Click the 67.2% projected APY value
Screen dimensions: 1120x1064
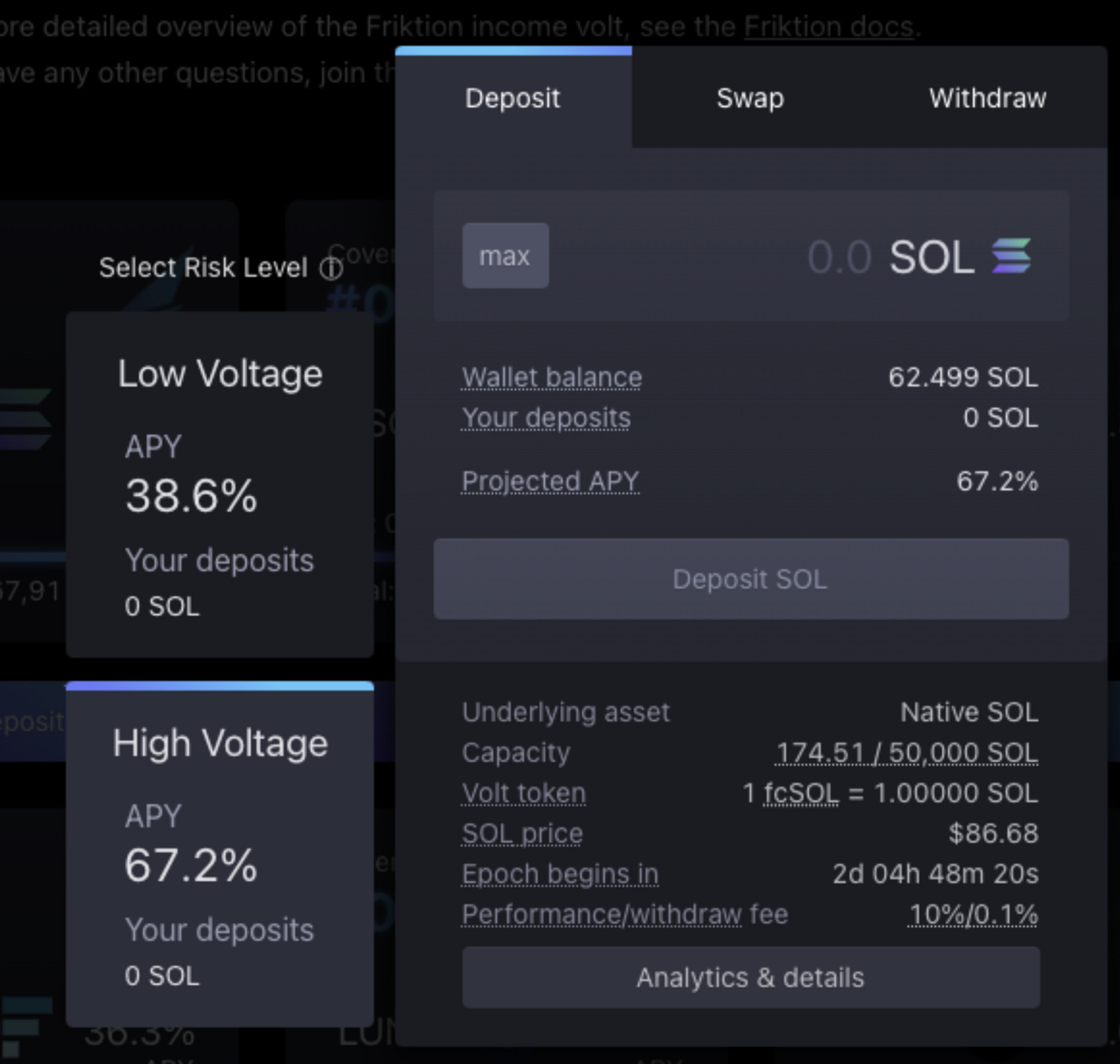pos(998,481)
